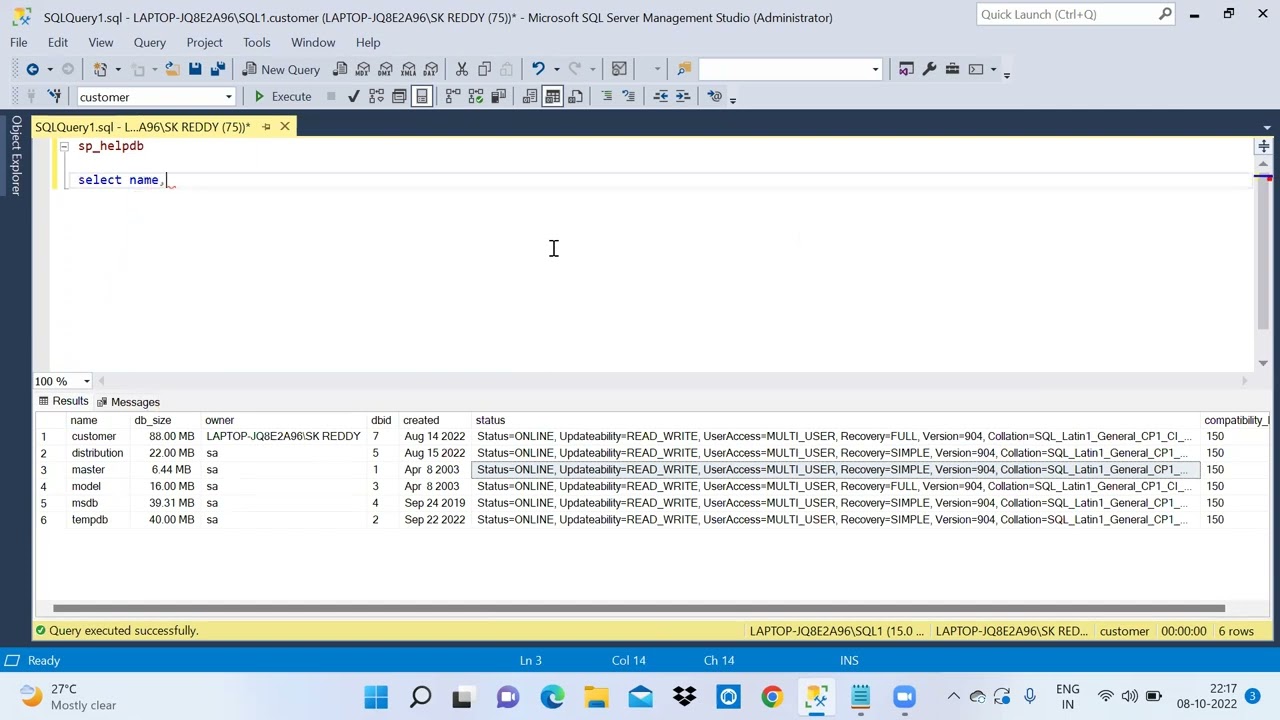
Task: Open the Windows Start menu
Action: pos(376,697)
